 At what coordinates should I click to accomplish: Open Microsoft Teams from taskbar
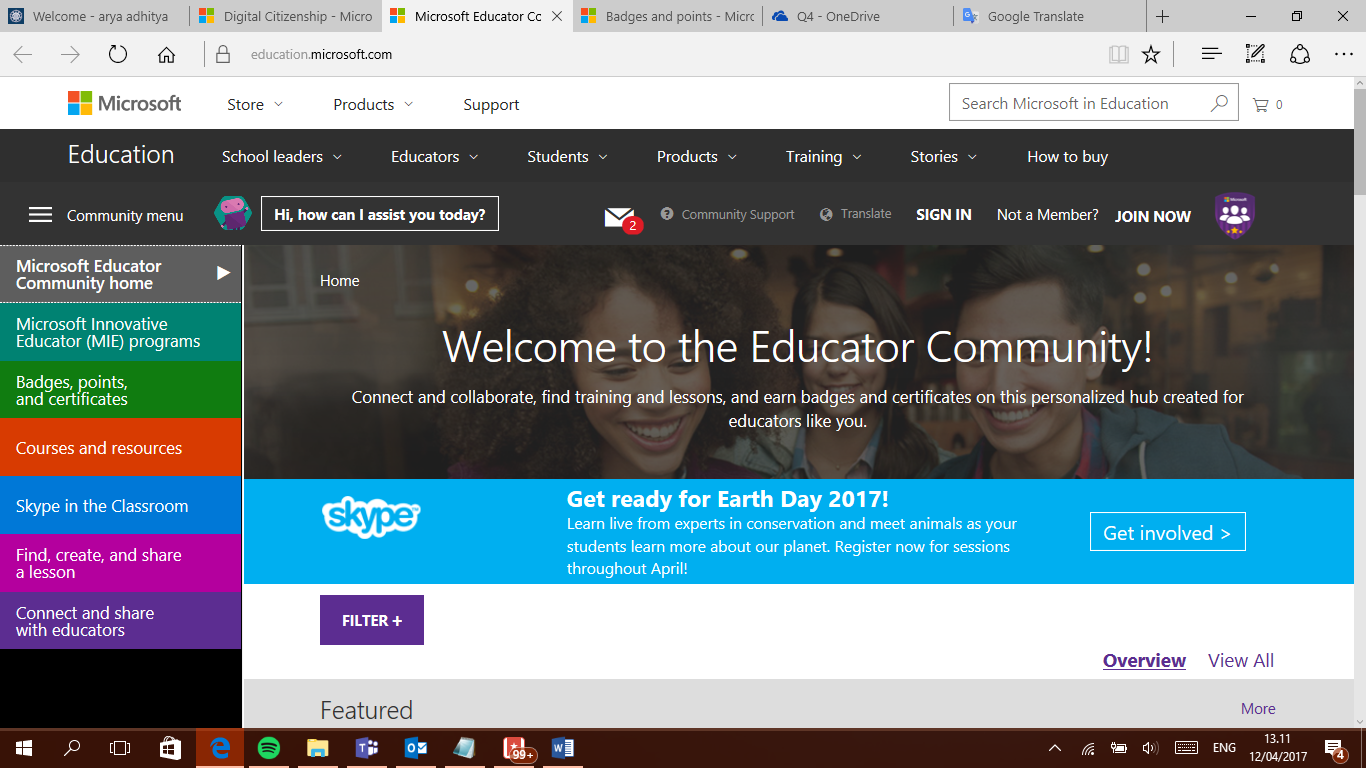click(366, 748)
